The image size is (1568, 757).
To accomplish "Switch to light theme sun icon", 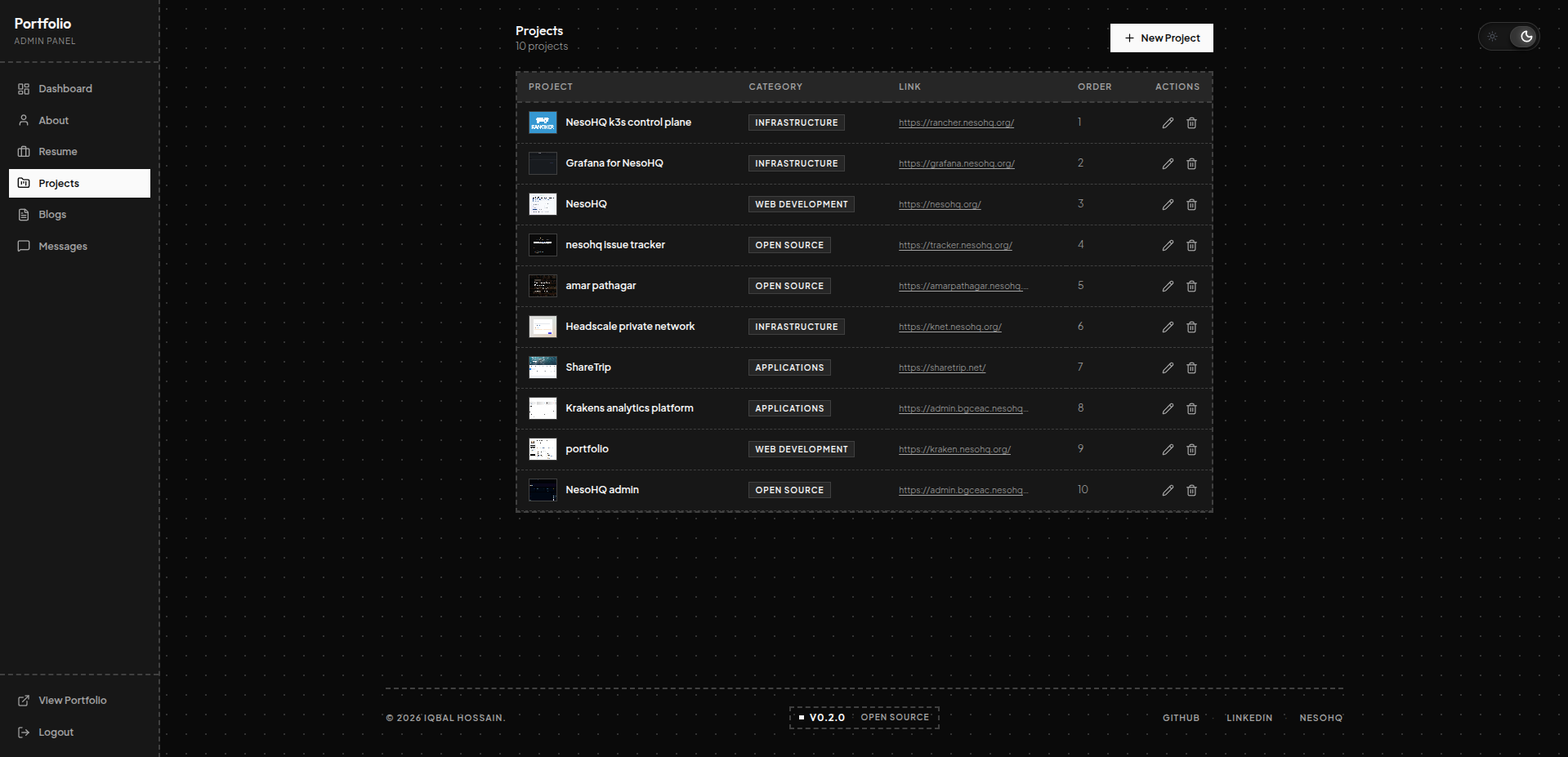I will 1493,37.
